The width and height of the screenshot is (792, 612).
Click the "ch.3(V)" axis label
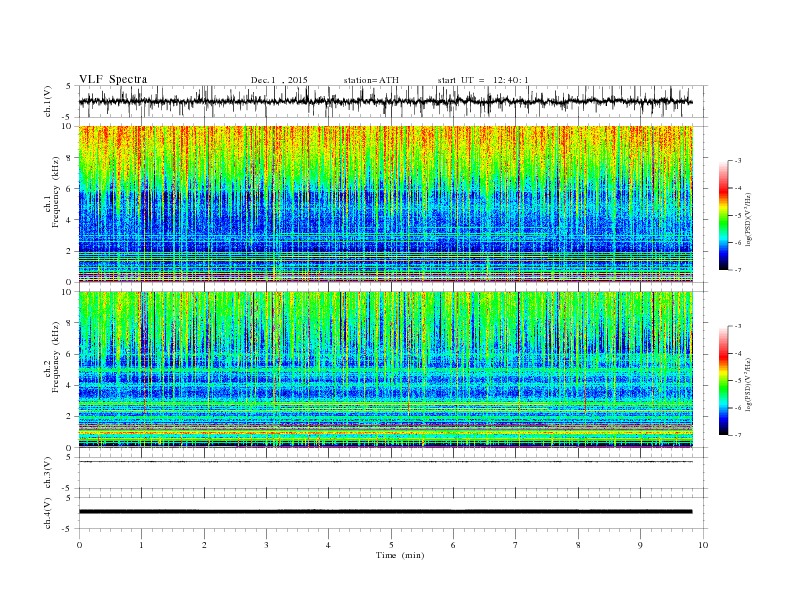pyautogui.click(x=48, y=473)
